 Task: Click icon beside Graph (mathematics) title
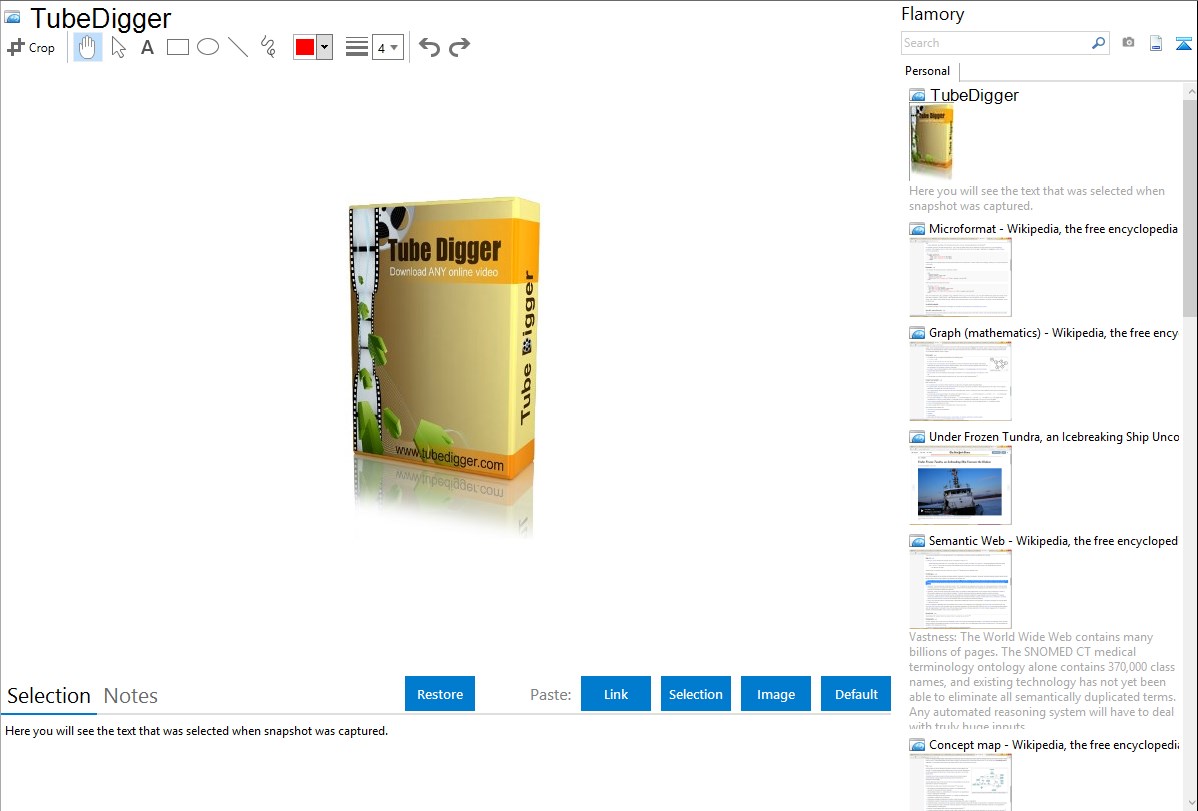[x=917, y=333]
